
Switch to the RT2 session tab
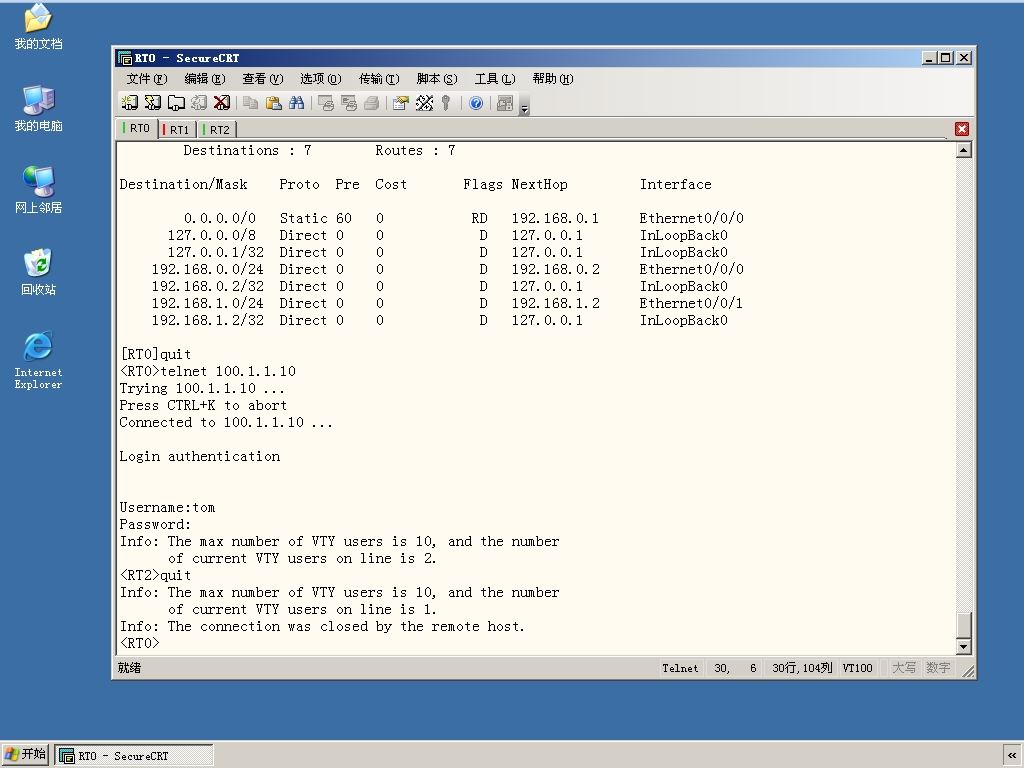coord(217,129)
